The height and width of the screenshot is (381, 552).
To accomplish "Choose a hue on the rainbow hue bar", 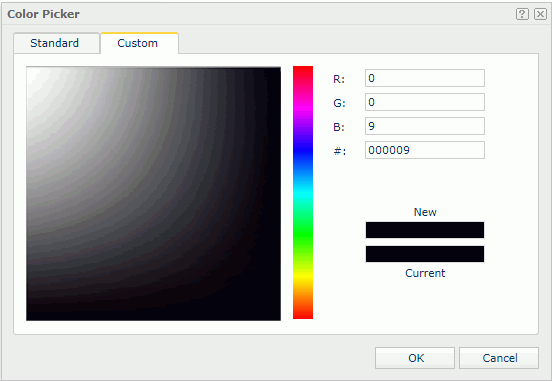I will click(x=303, y=193).
